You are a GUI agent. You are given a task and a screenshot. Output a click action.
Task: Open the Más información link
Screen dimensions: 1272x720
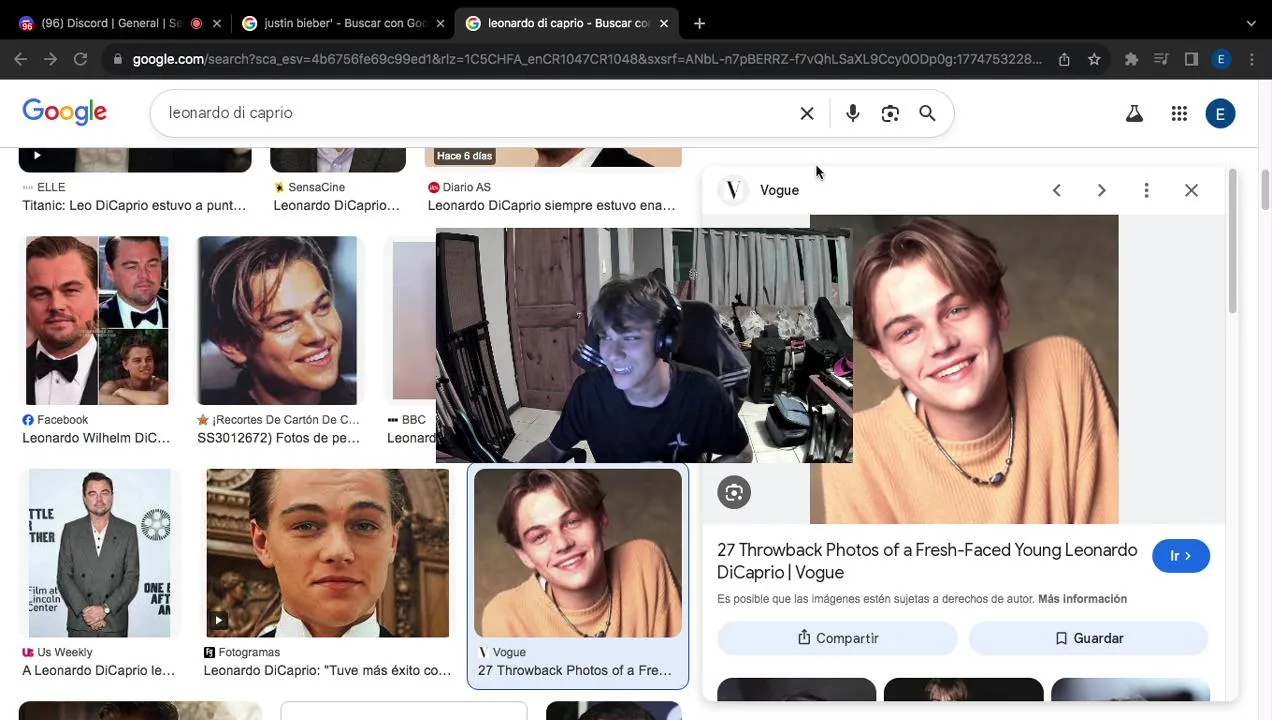pyautogui.click(x=1082, y=599)
